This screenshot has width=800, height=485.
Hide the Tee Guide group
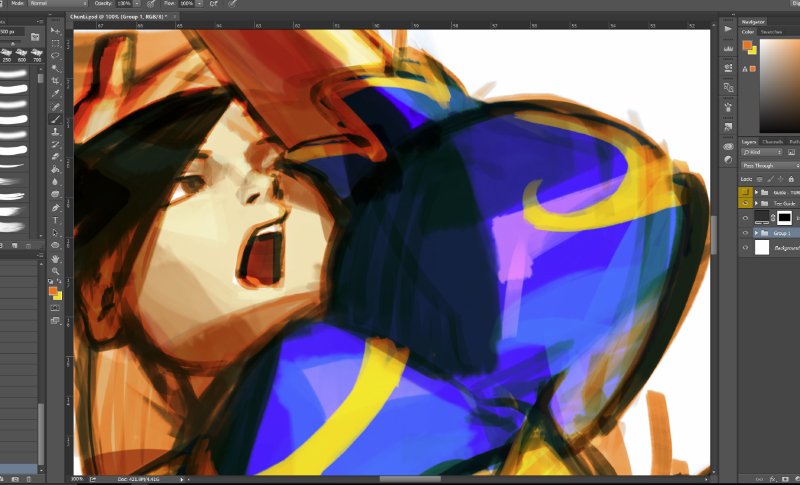[x=745, y=203]
